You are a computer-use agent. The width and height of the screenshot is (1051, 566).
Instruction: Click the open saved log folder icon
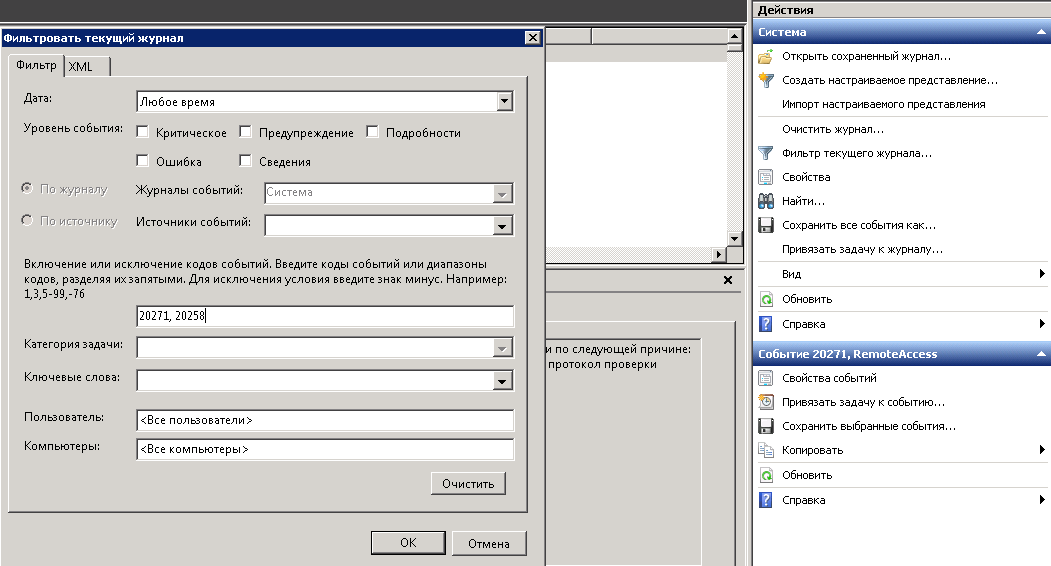766,57
